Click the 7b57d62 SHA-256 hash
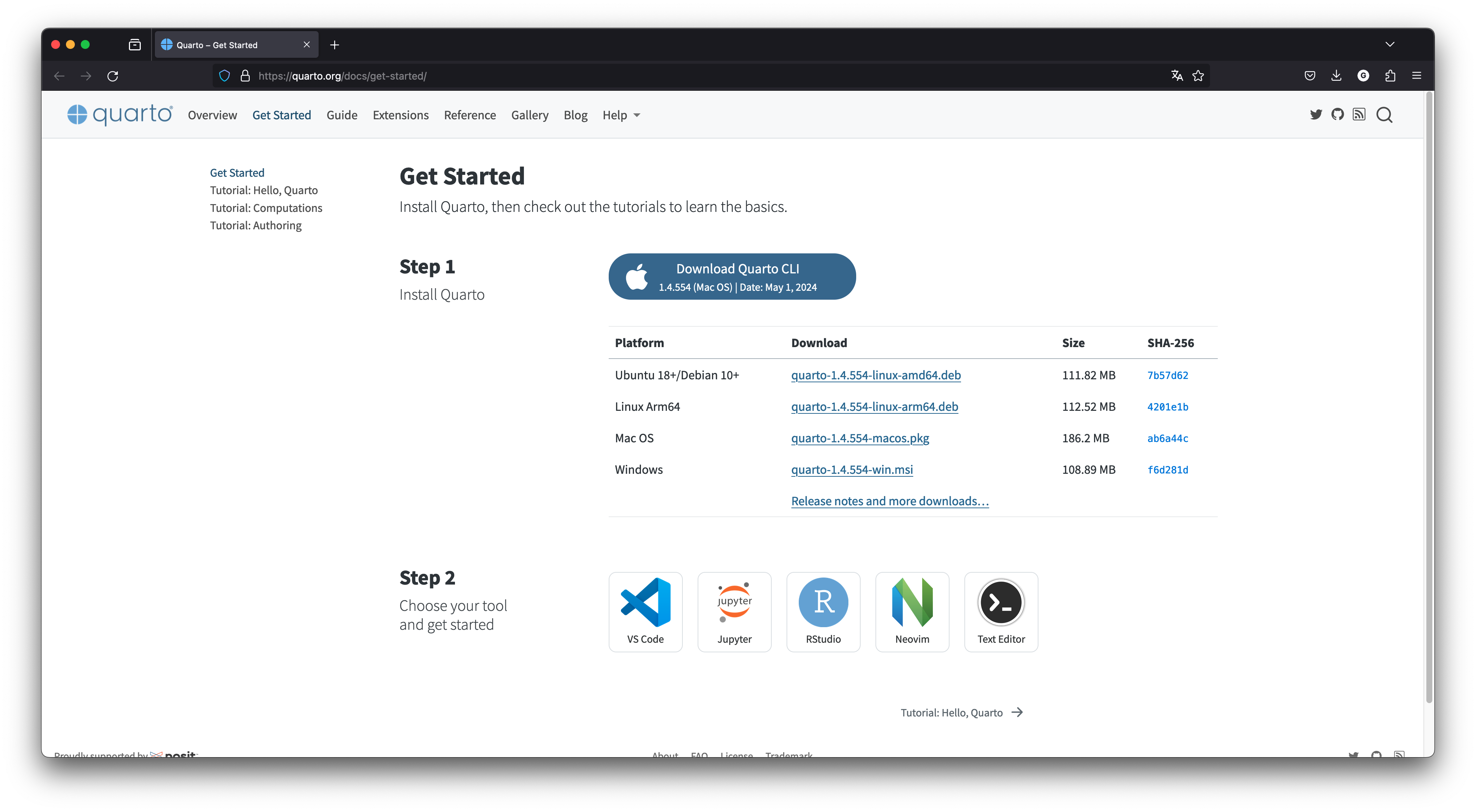 pos(1167,375)
